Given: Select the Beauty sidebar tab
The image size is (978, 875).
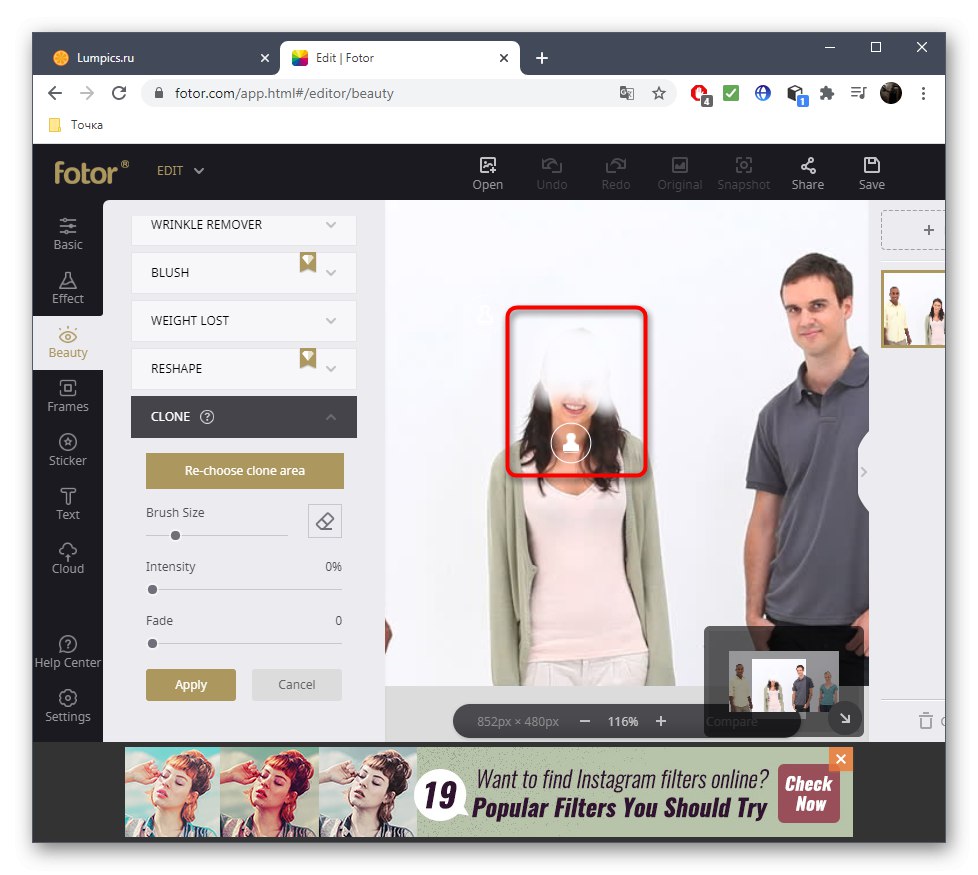Looking at the screenshot, I should coord(67,342).
